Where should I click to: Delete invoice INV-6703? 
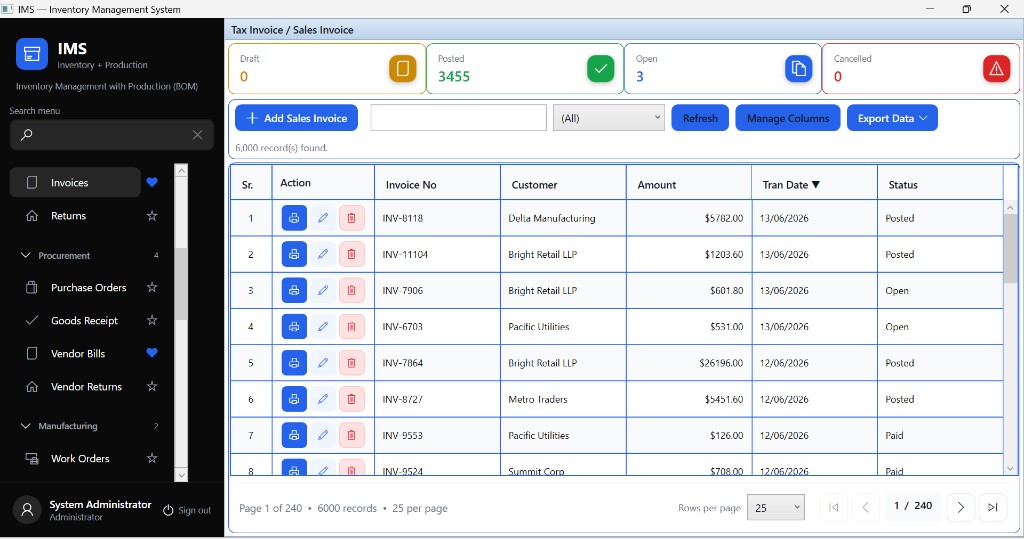click(x=351, y=327)
